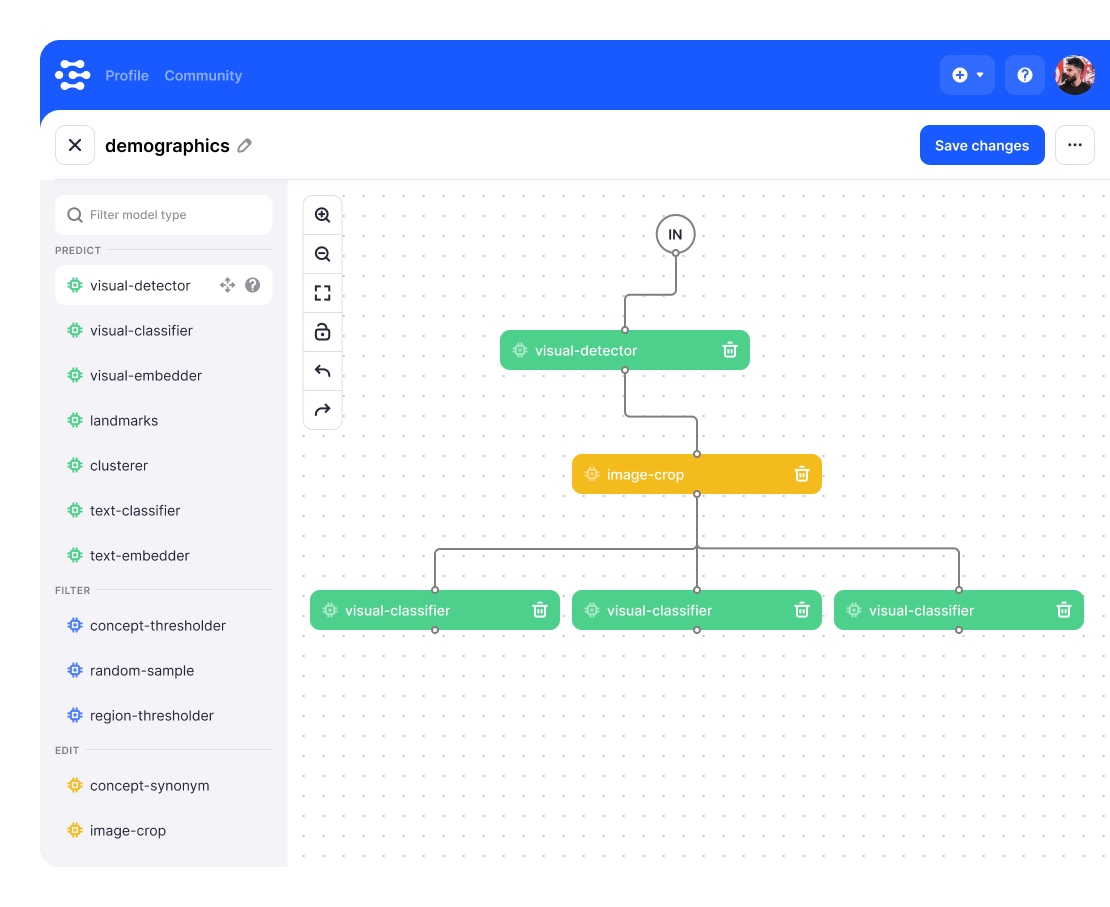Click the redo arrow in canvas toolbar

click(x=322, y=410)
